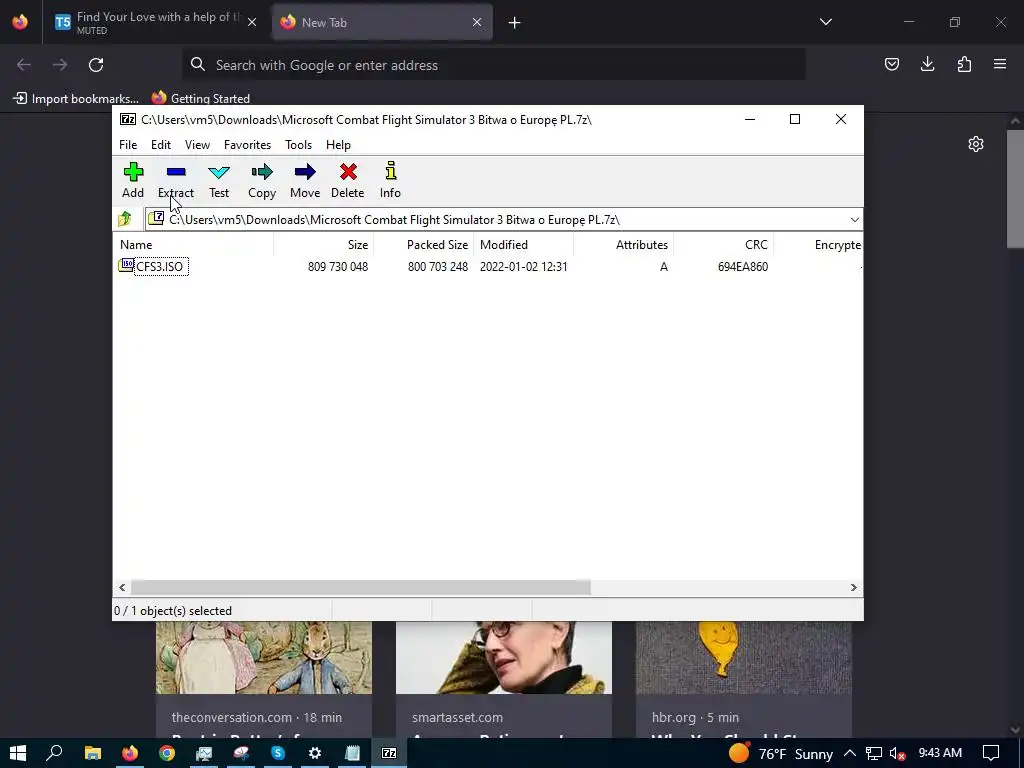Open a new Firefox tab with plus

[515, 23]
